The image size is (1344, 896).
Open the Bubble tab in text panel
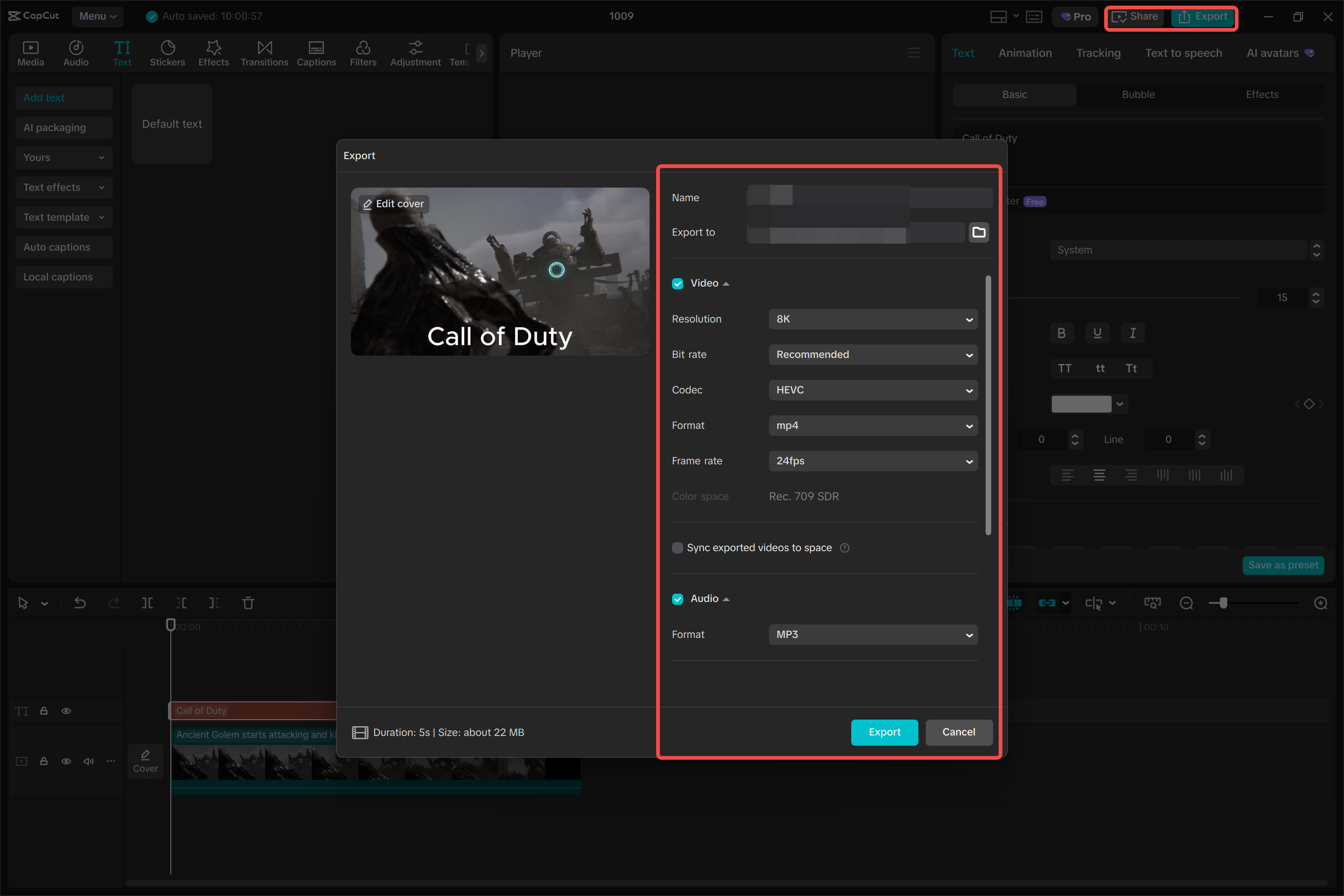pos(1138,94)
